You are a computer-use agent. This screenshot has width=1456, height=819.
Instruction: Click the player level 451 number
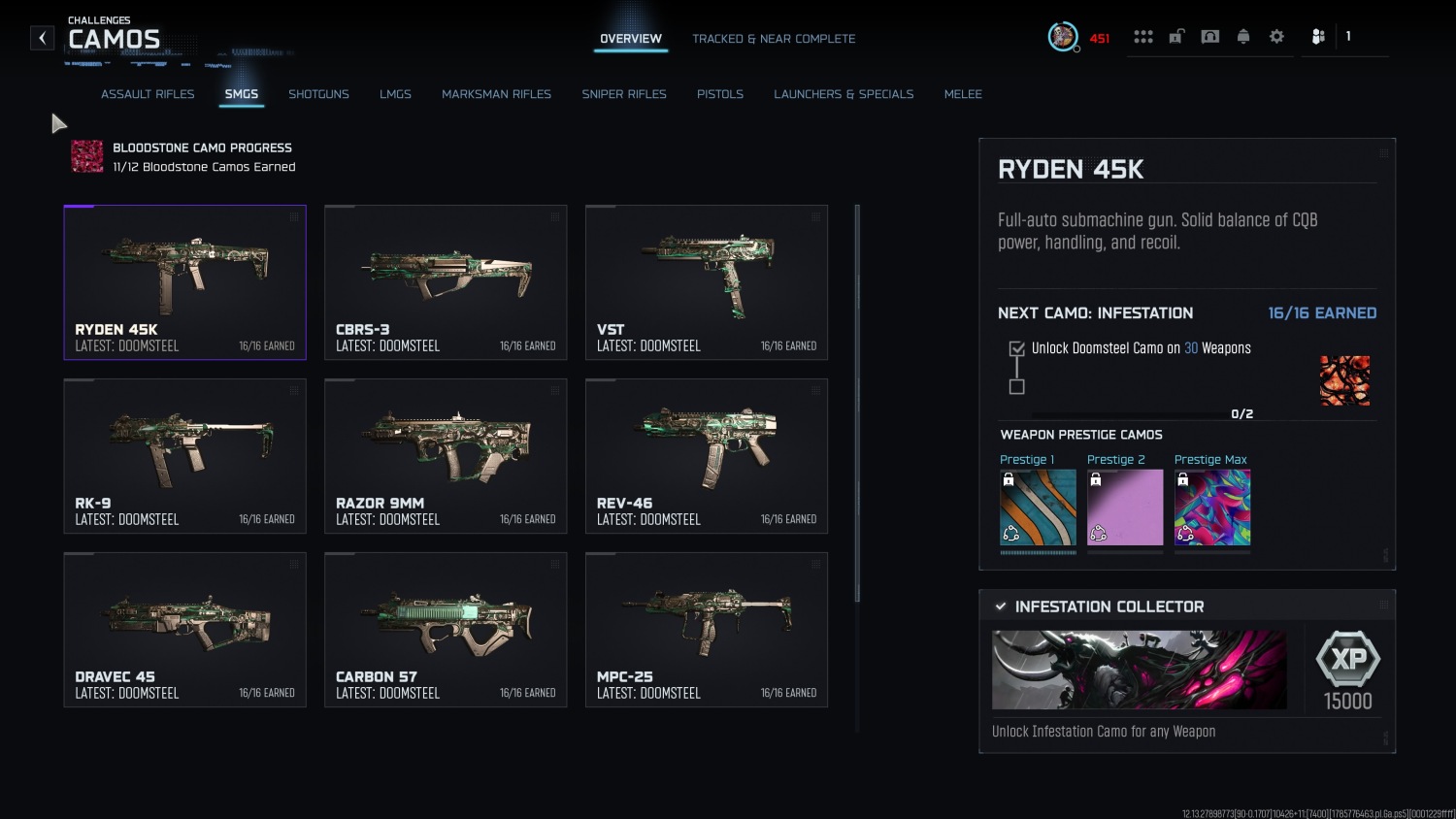(1100, 39)
